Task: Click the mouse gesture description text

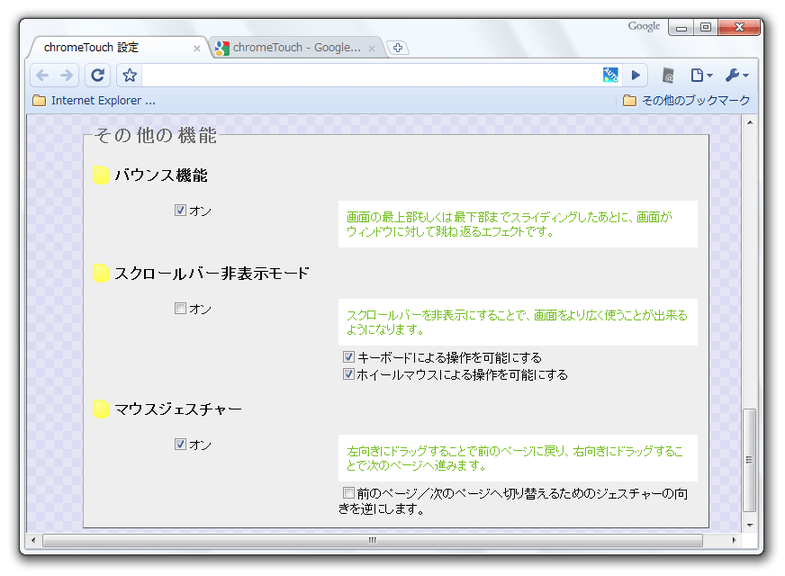Action: 515,458
